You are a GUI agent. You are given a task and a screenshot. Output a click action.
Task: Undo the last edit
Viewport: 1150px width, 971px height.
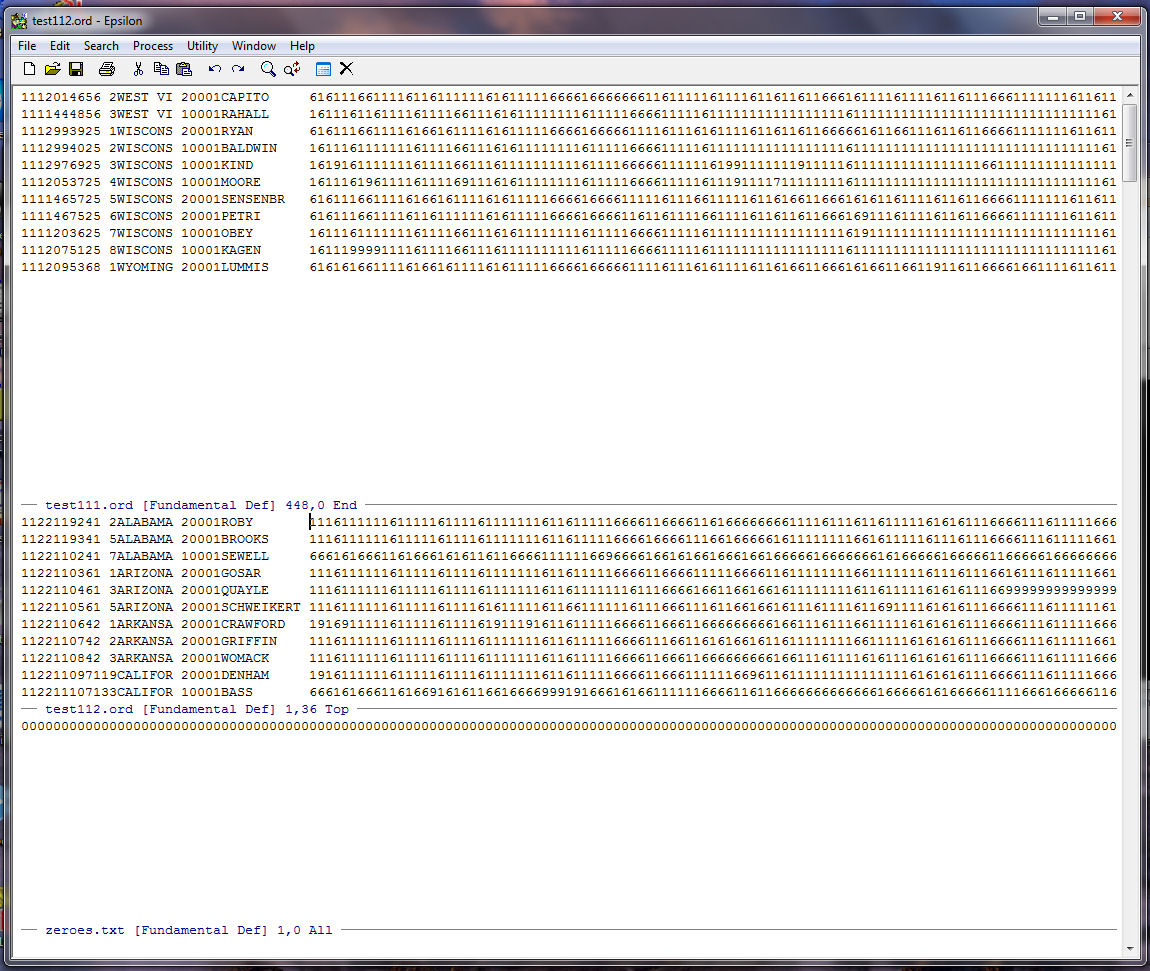(x=214, y=69)
